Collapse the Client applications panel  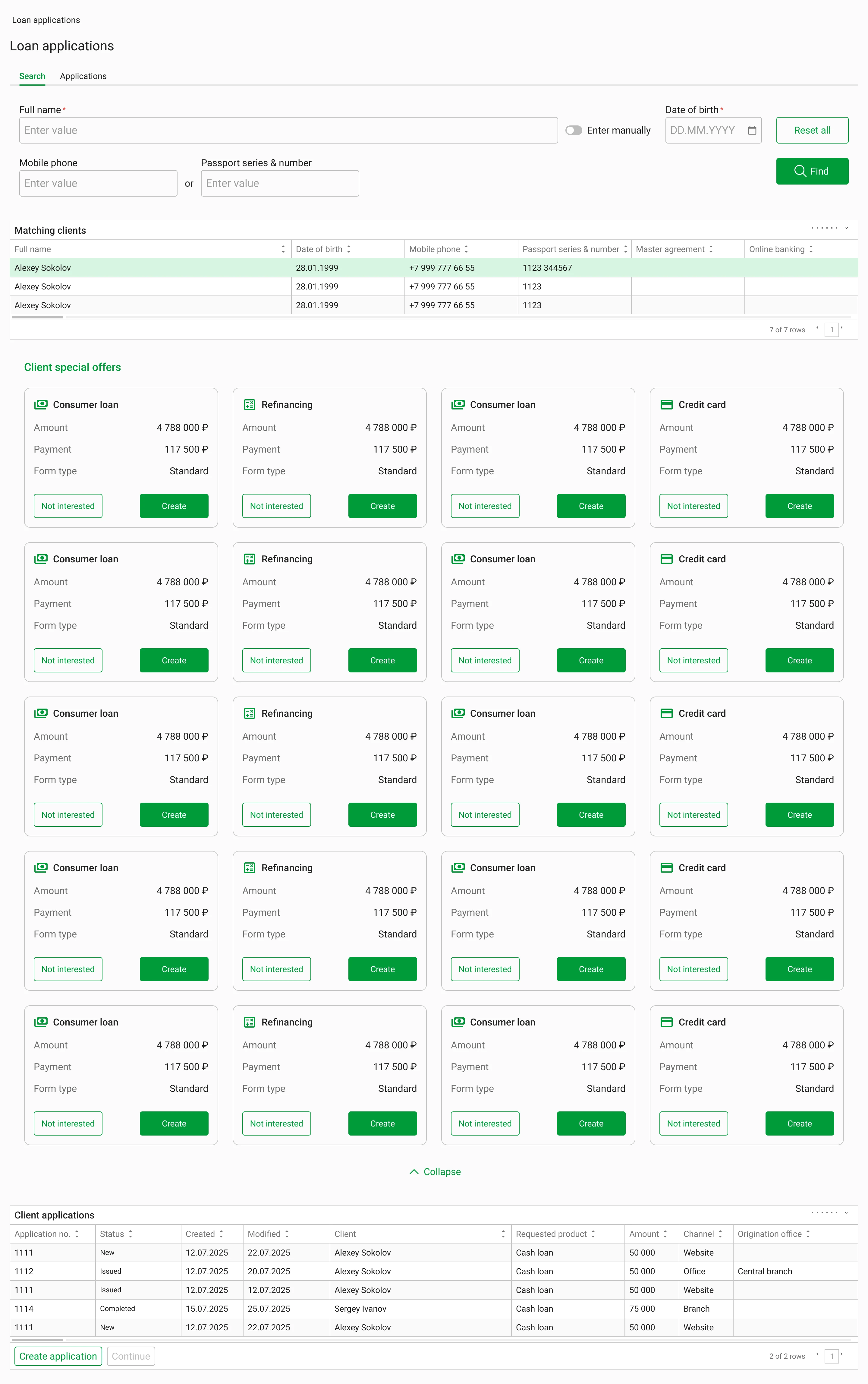pyautogui.click(x=846, y=1213)
